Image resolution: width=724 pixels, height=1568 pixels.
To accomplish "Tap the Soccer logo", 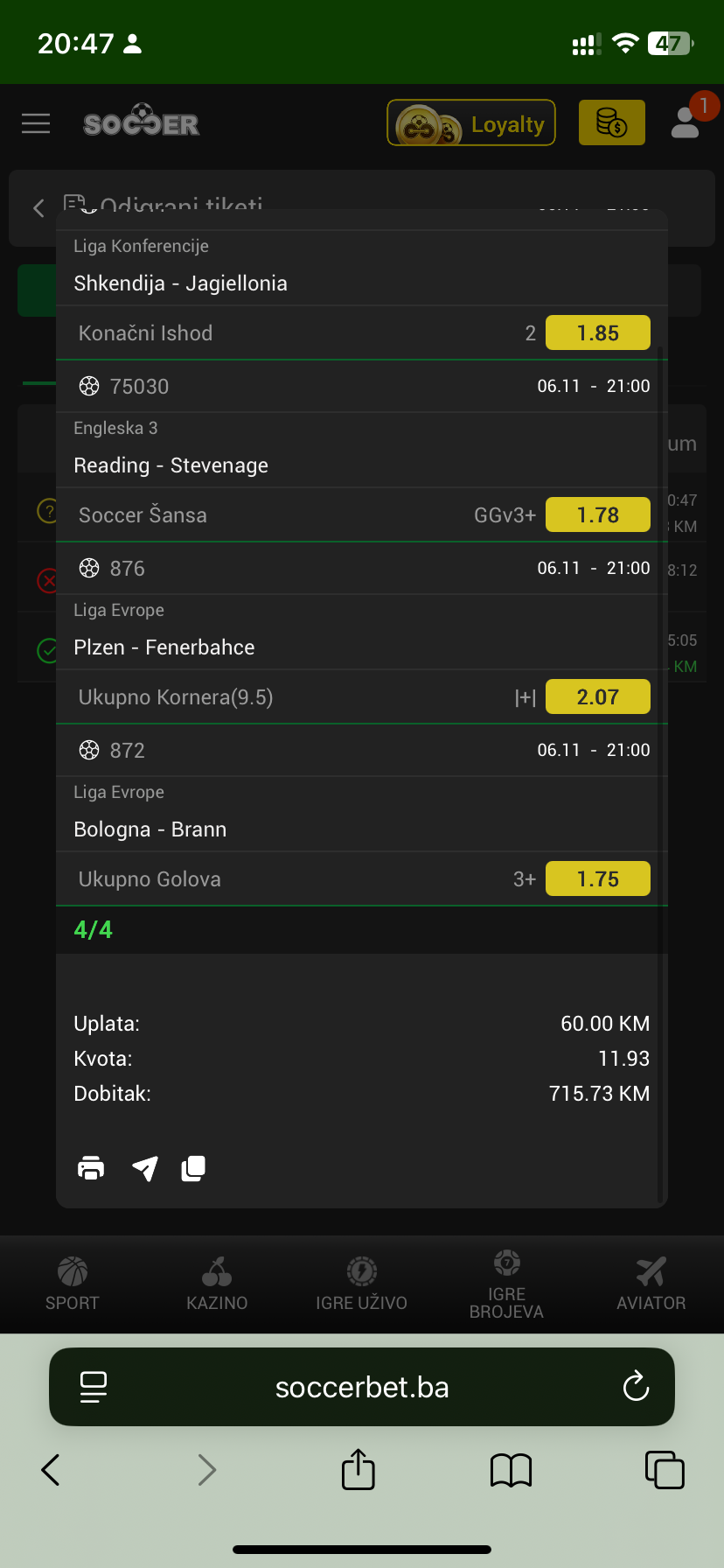I will [142, 122].
